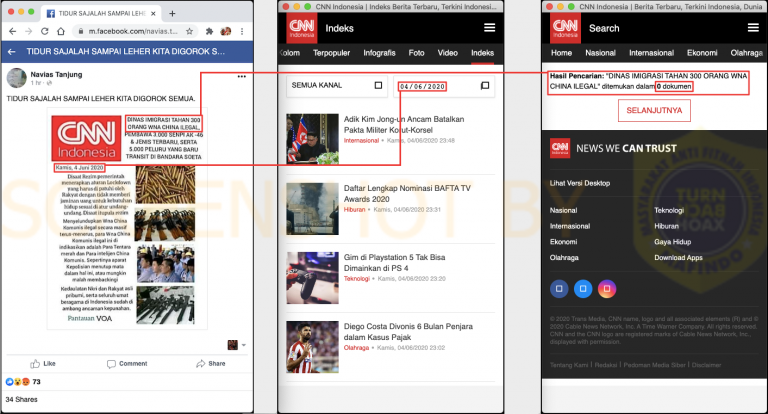Click small CNN logo beside NEWS WE CAN TRUST
Viewport: 768px width, 414px height.
click(560, 148)
